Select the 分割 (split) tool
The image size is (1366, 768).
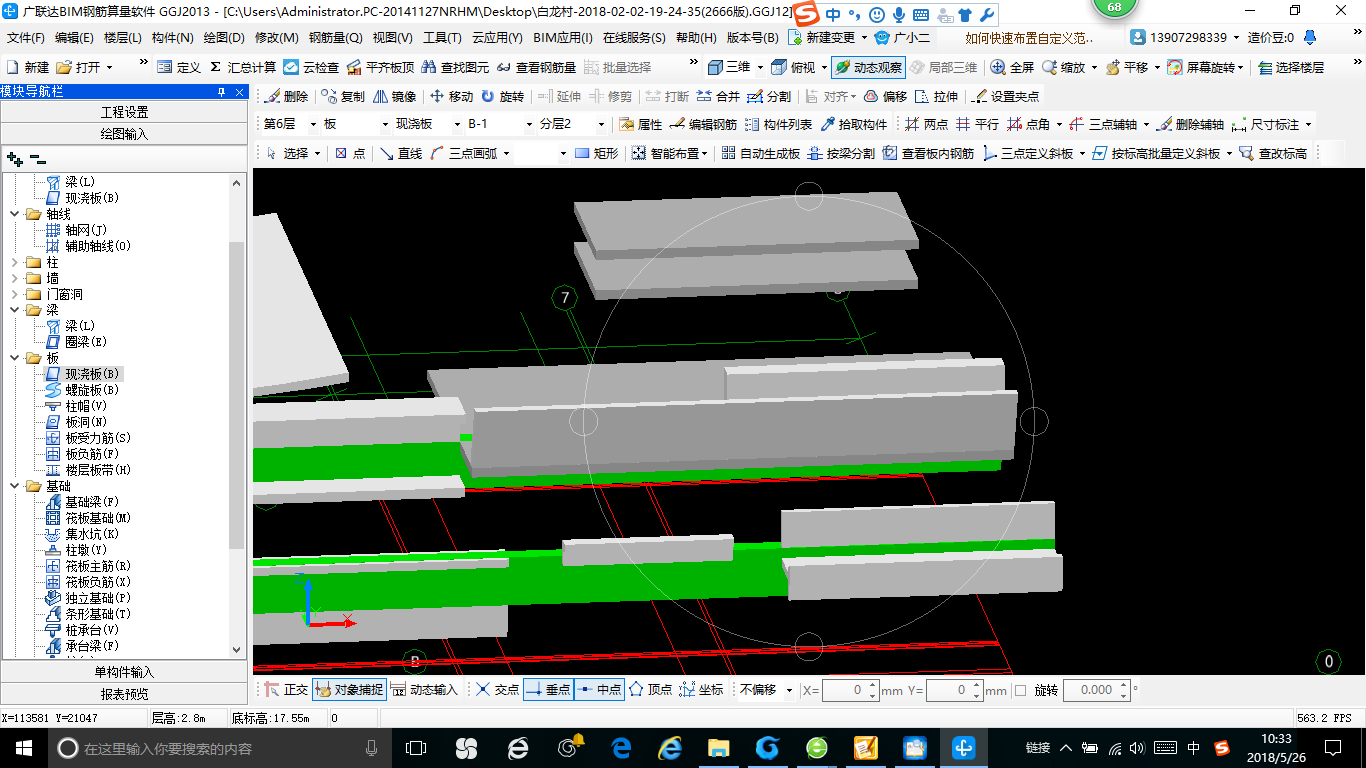pyautogui.click(x=769, y=97)
